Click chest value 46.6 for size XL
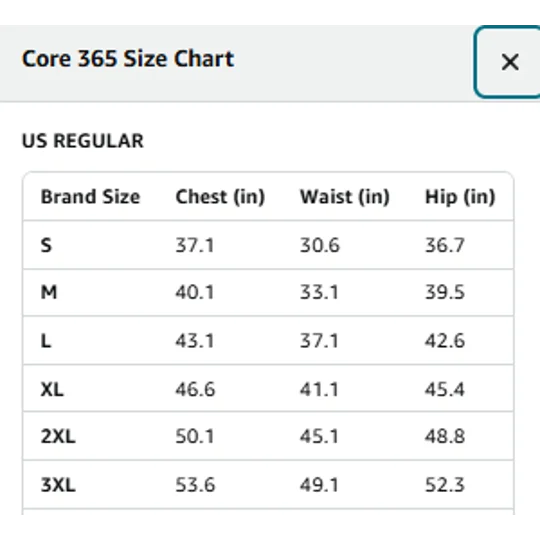The width and height of the screenshot is (540, 540). pos(195,390)
